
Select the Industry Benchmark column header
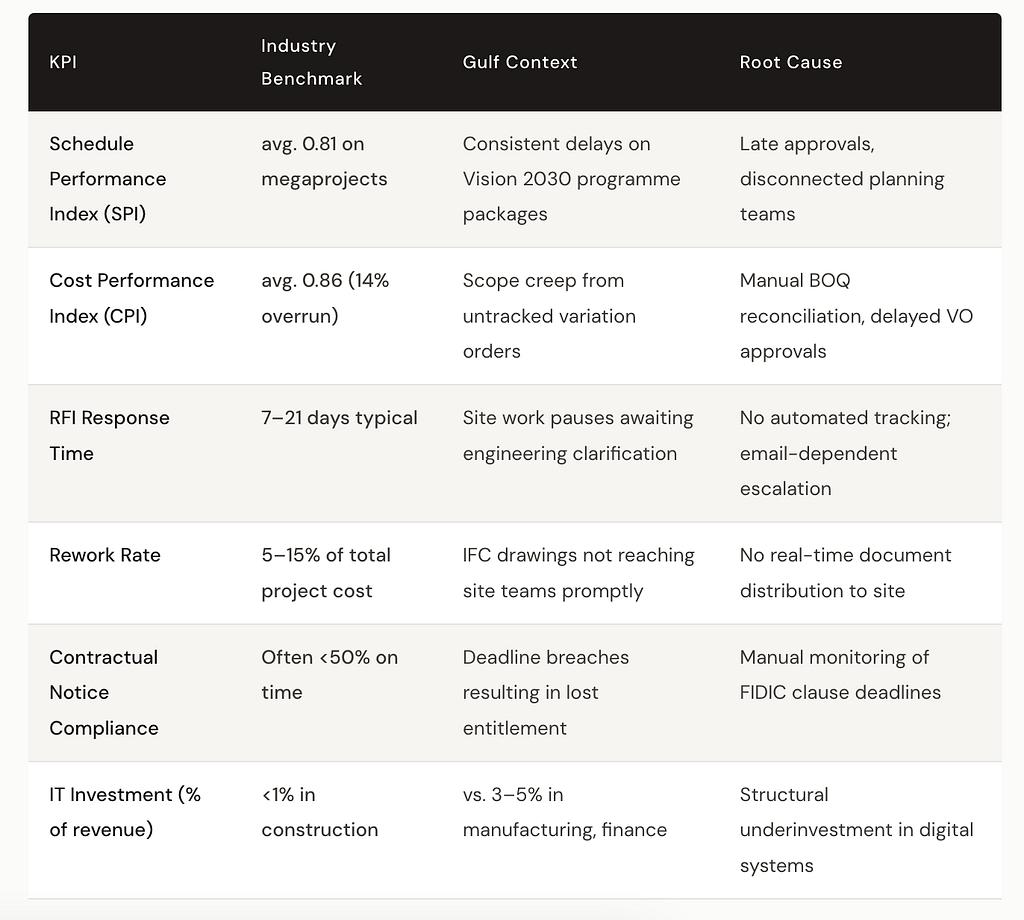point(312,62)
